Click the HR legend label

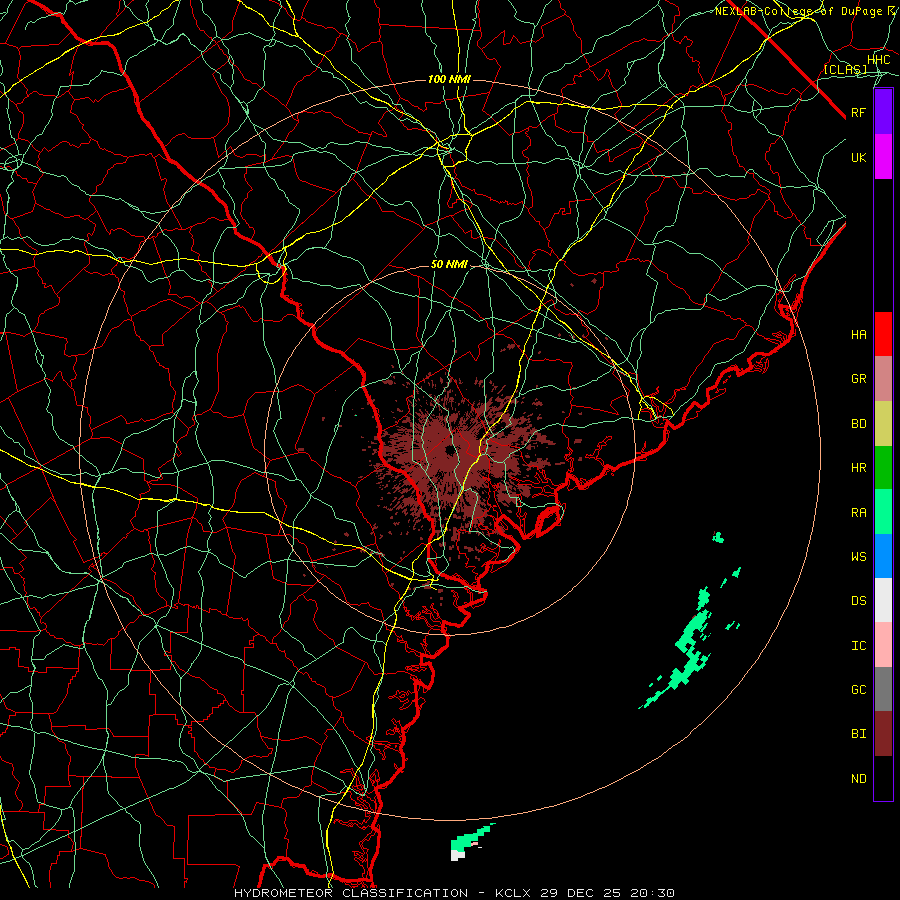pos(859,468)
